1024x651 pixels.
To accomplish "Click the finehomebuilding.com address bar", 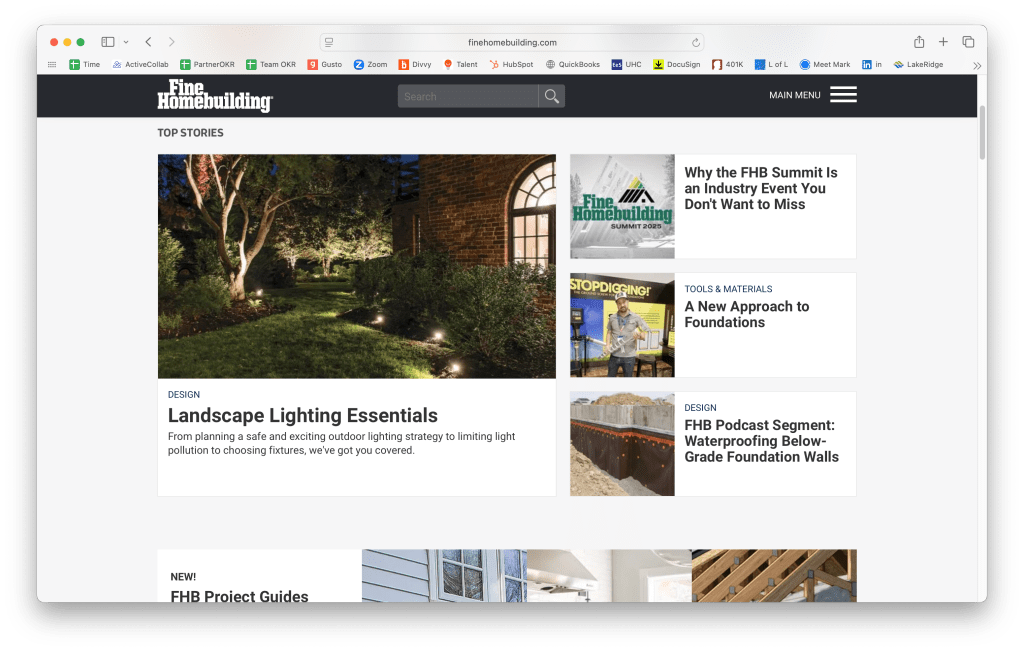I will [x=512, y=42].
